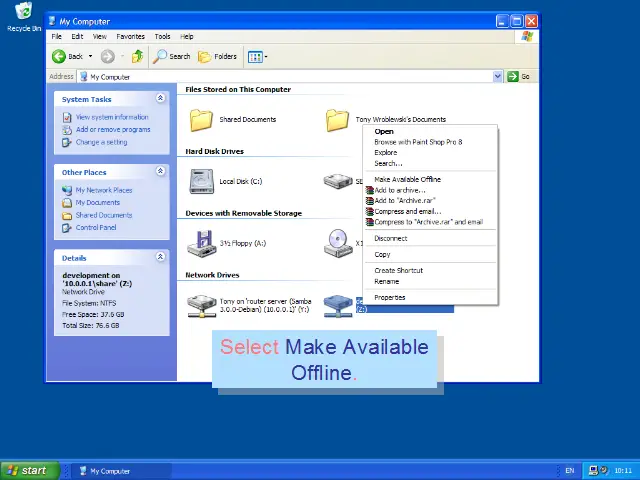Click the Recycle Bin desktop icon
The width and height of the screenshot is (640, 480).
24,13
